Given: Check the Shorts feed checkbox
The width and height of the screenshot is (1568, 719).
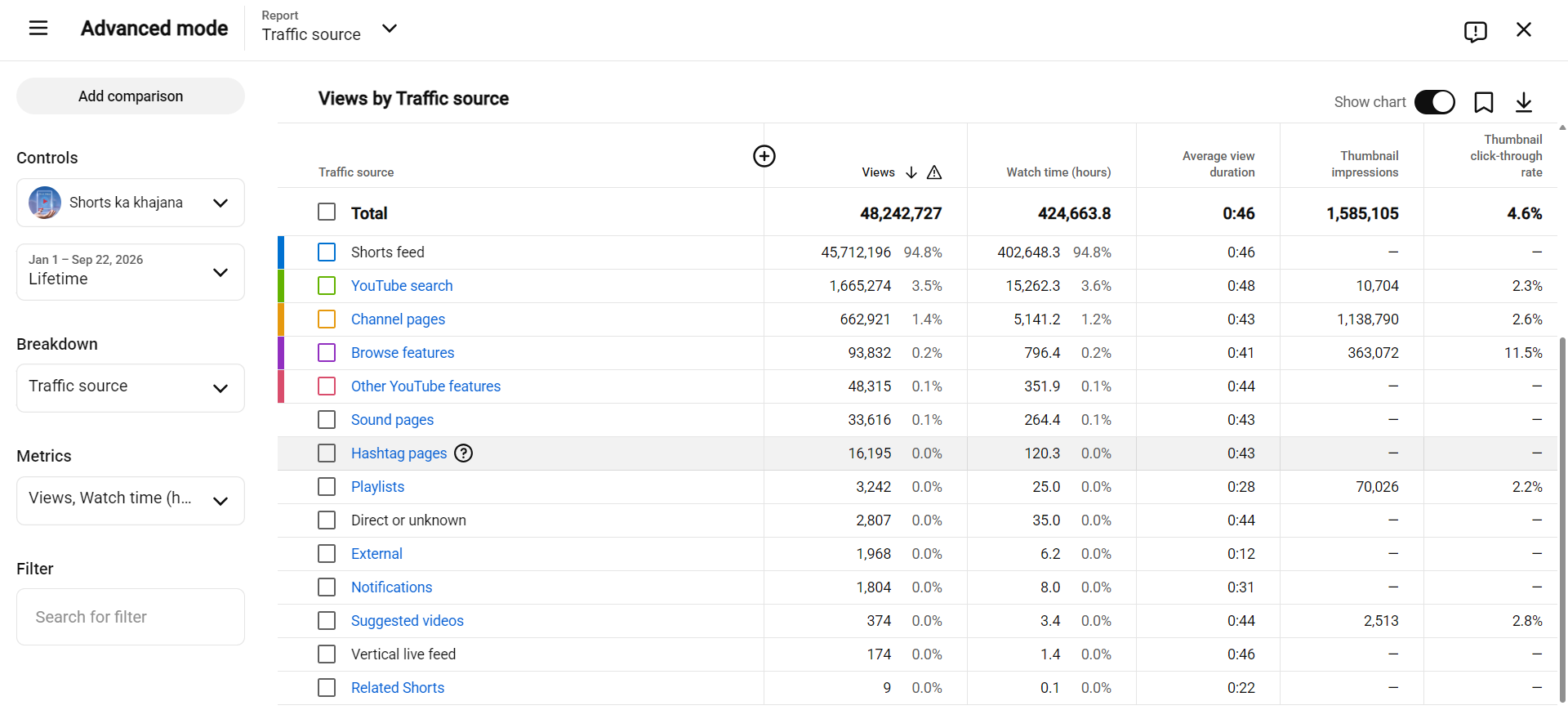Looking at the screenshot, I should [x=327, y=252].
